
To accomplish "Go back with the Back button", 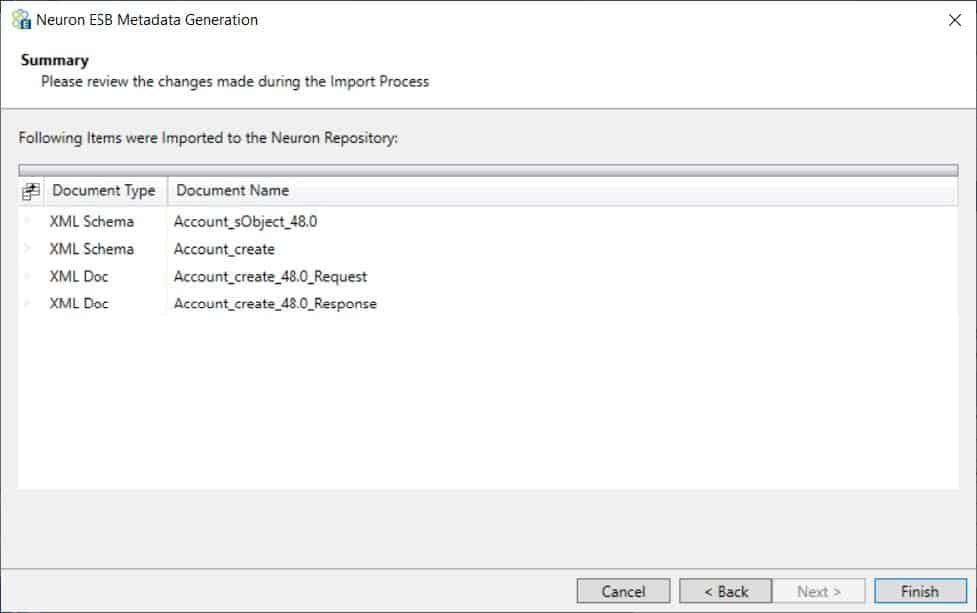I will point(725,591).
